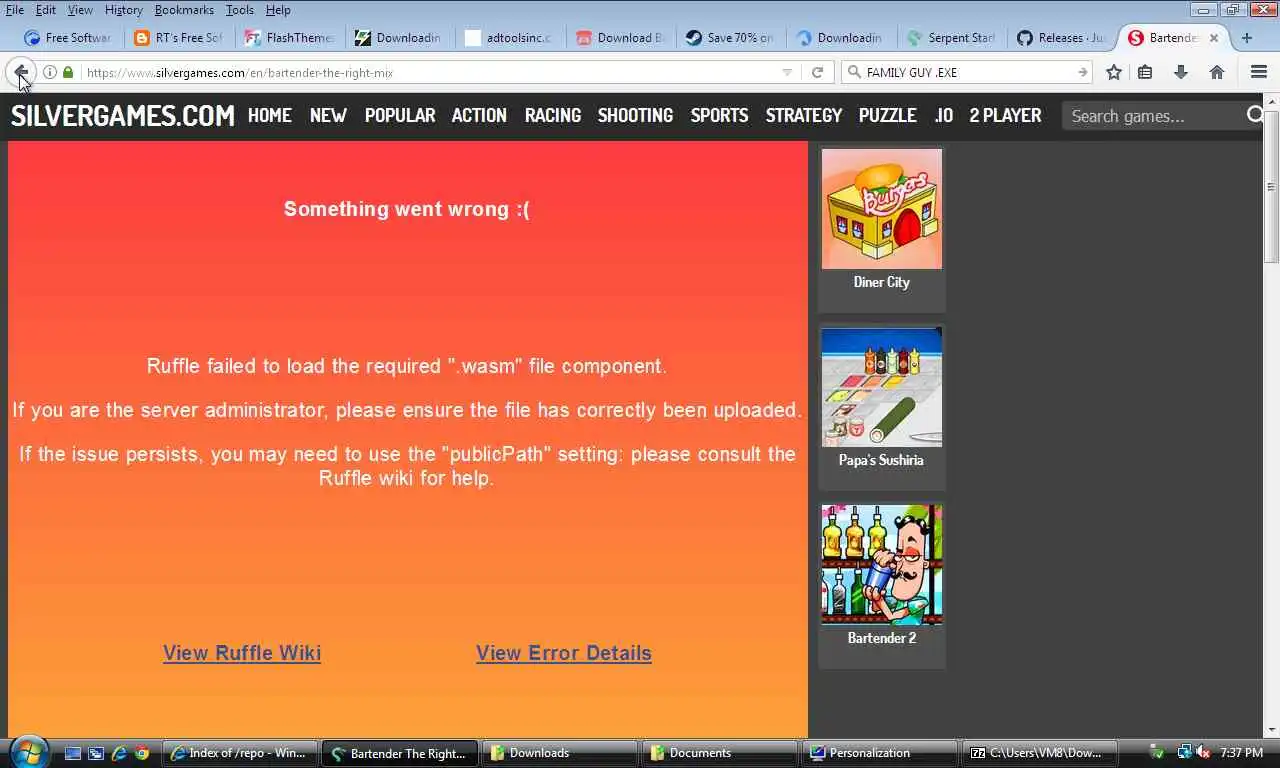The height and width of the screenshot is (768, 1280).
Task: Switch to Index of /repo taskbar window
Action: point(241,753)
